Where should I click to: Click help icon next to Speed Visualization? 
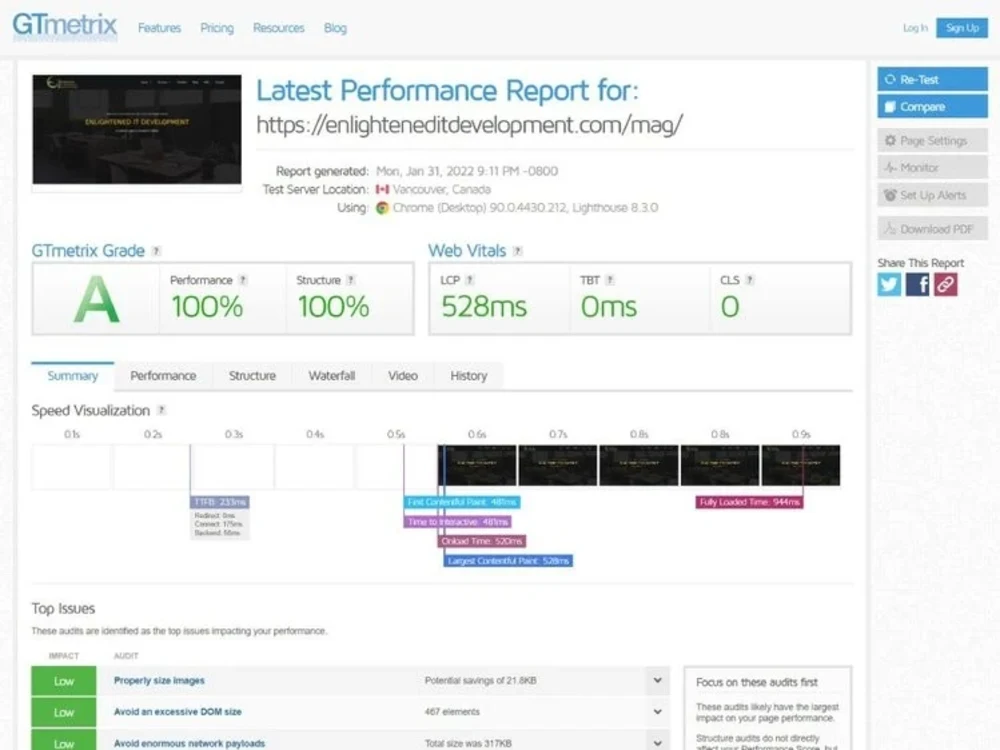coord(161,410)
